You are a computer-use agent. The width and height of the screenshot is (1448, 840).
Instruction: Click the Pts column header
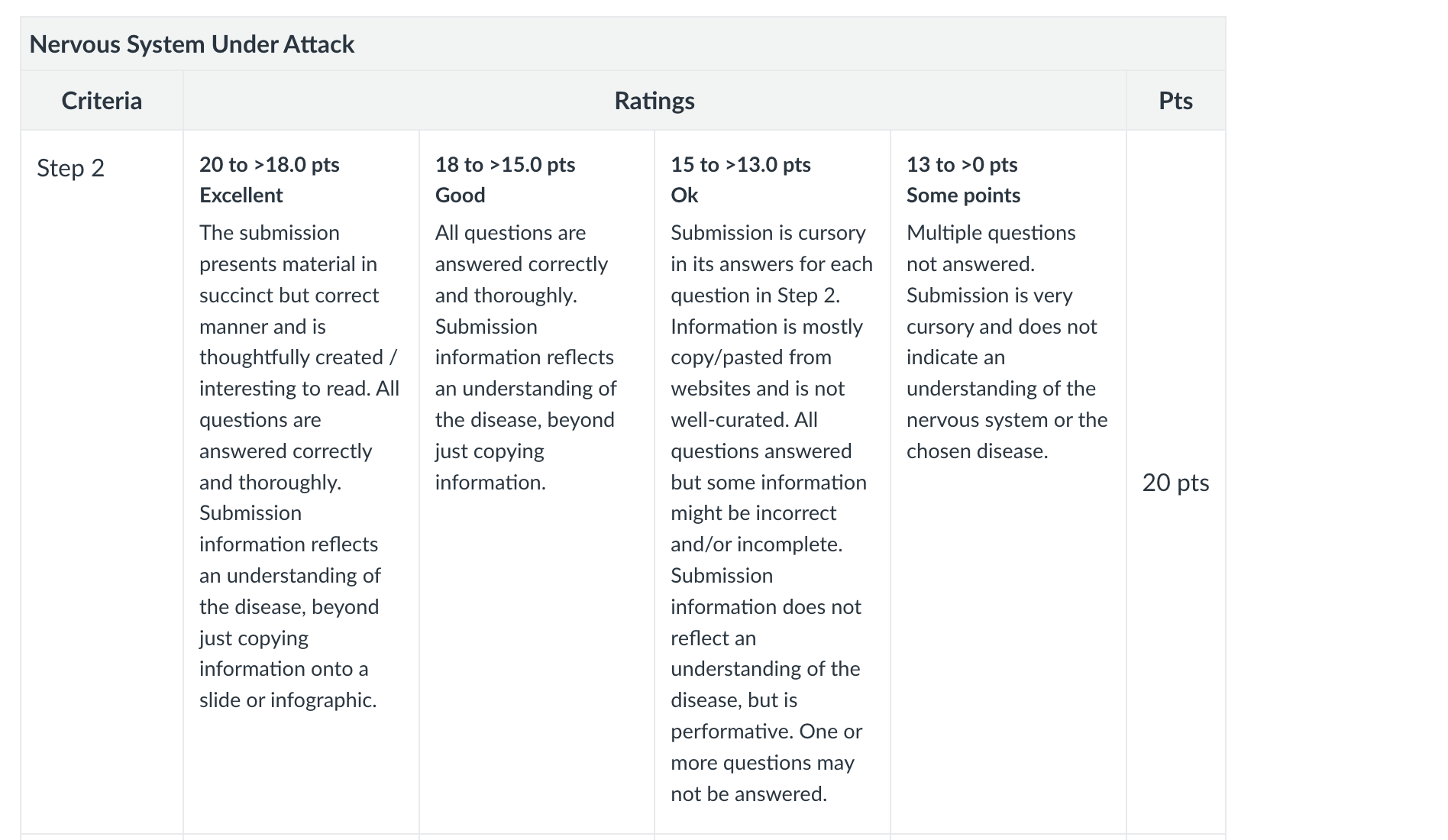pos(1175,101)
